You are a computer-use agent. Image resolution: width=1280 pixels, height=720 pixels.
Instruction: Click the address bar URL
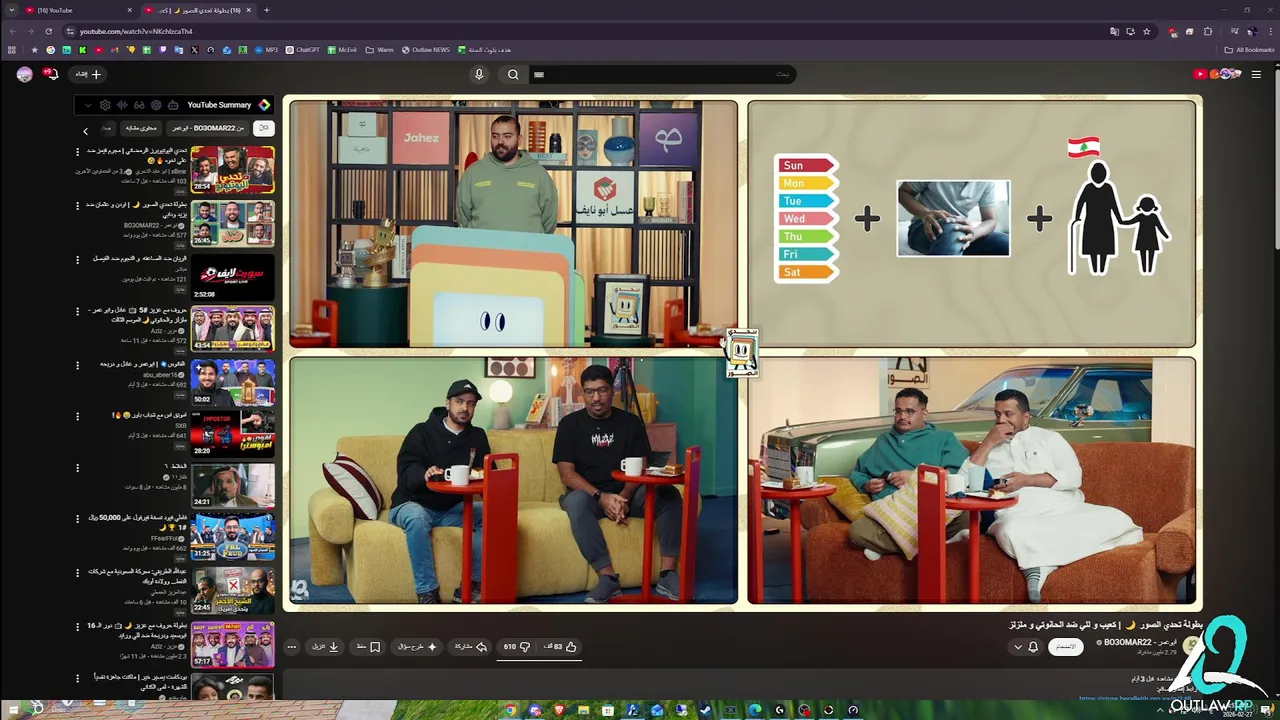(x=136, y=31)
